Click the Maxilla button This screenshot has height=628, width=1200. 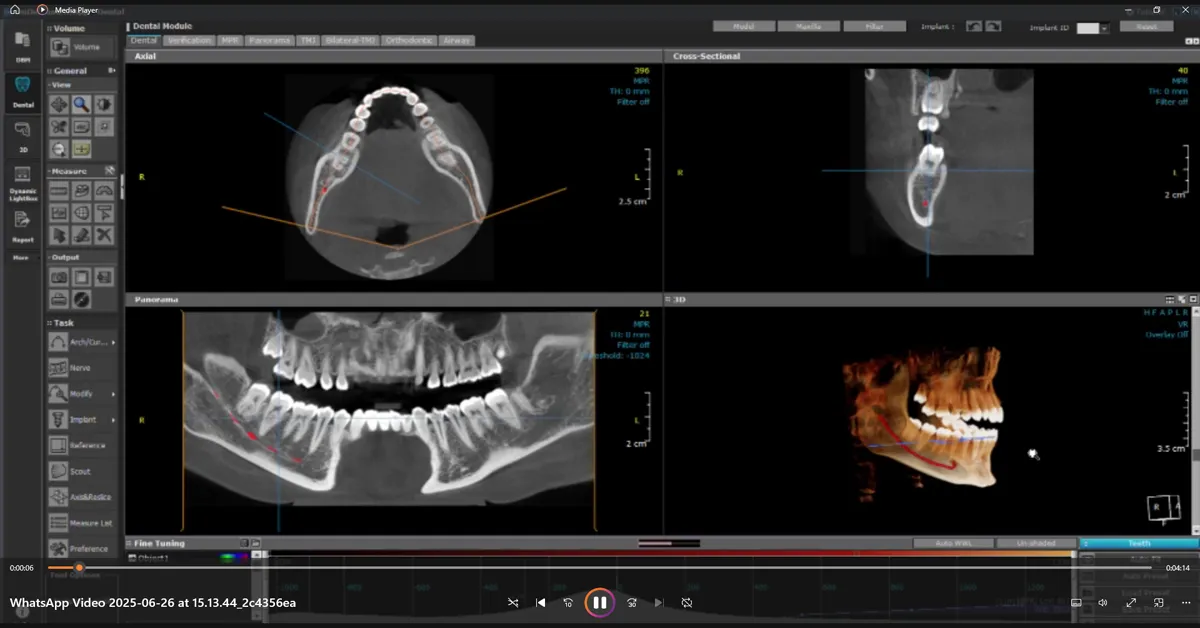point(808,27)
